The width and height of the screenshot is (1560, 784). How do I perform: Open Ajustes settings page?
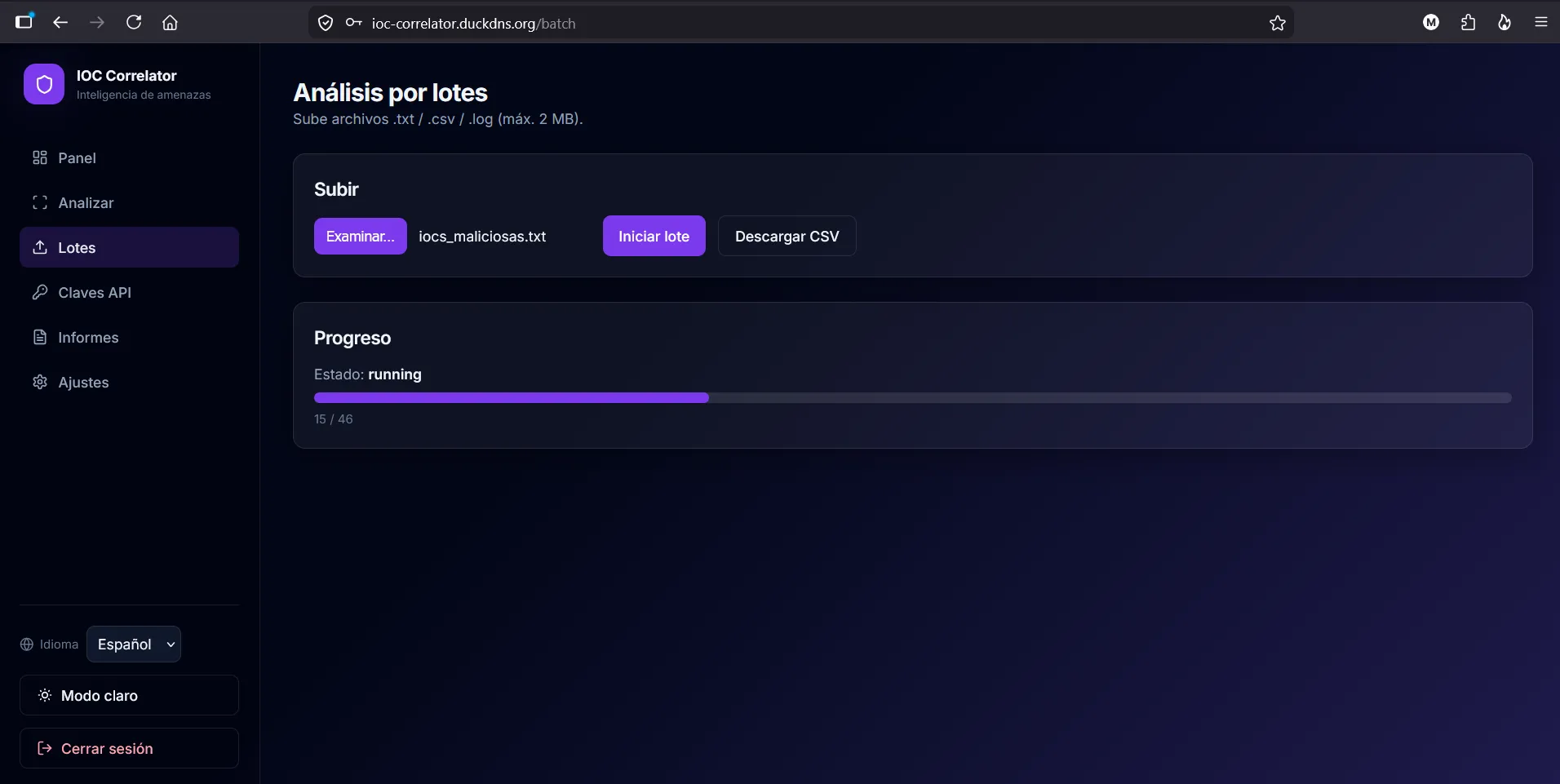click(x=129, y=382)
